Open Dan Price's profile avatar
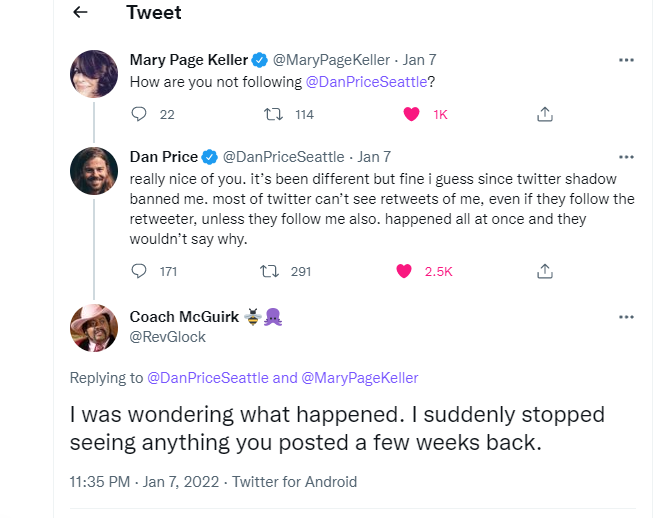The image size is (659, 518). 94,171
